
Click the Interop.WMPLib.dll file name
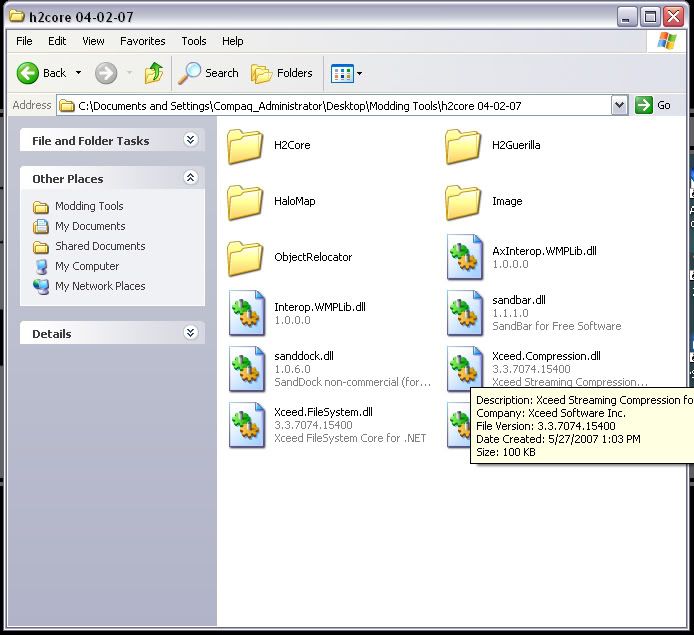point(320,307)
